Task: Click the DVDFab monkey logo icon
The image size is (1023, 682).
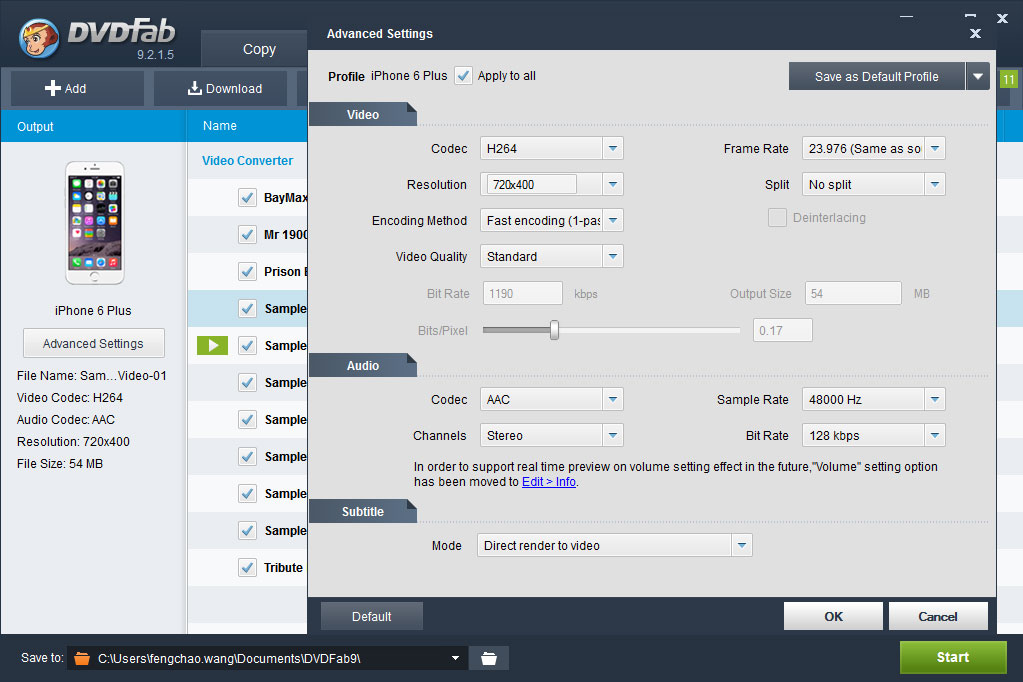Action: [39, 38]
